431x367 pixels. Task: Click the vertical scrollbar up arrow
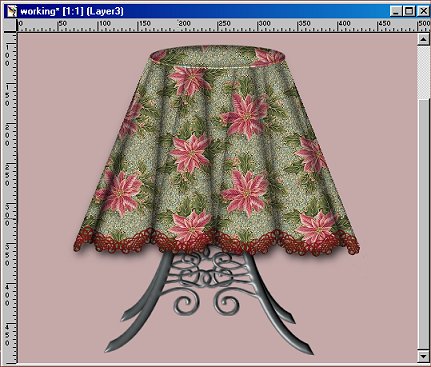[x=423, y=40]
